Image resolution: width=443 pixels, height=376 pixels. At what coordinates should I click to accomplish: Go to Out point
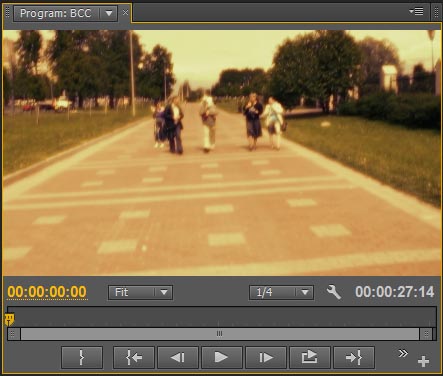coord(354,358)
